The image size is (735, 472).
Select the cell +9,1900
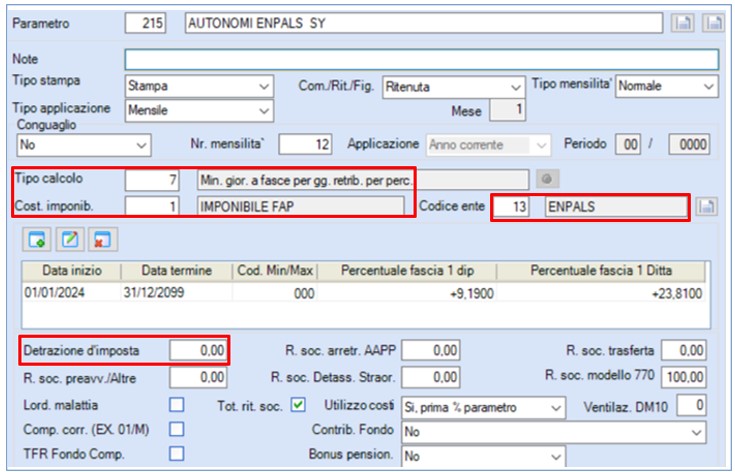pos(407,293)
